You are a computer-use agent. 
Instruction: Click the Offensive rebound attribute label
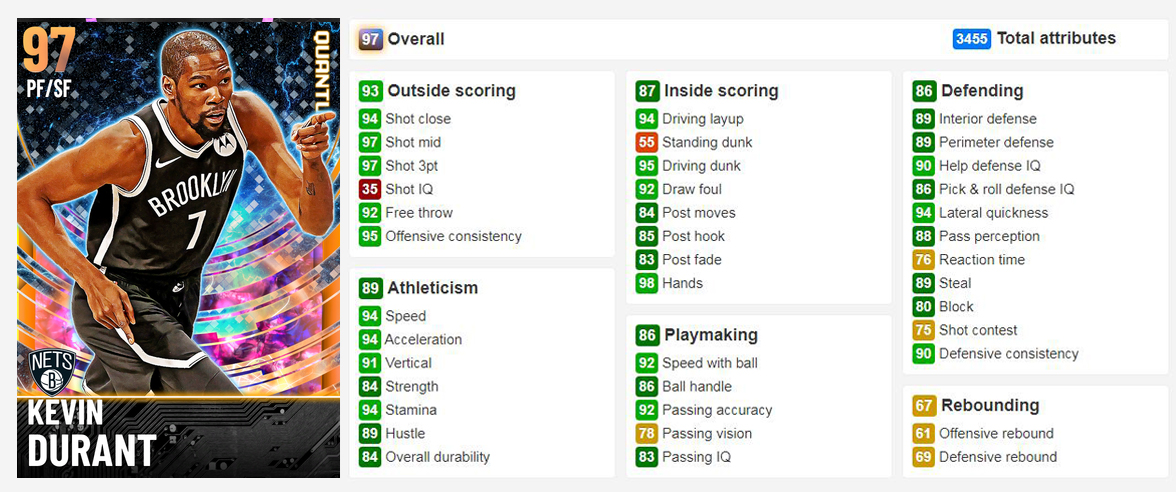[996, 434]
